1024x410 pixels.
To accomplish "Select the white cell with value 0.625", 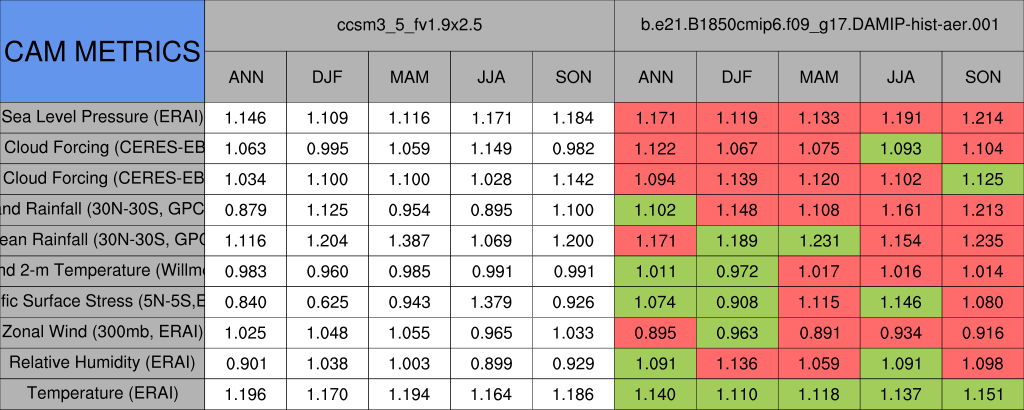I will (327, 301).
